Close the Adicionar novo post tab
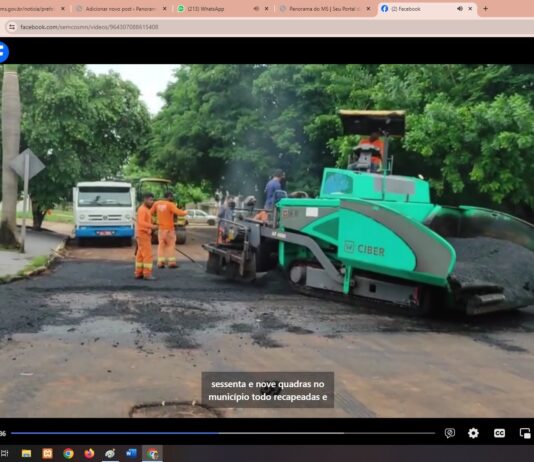 tap(164, 9)
